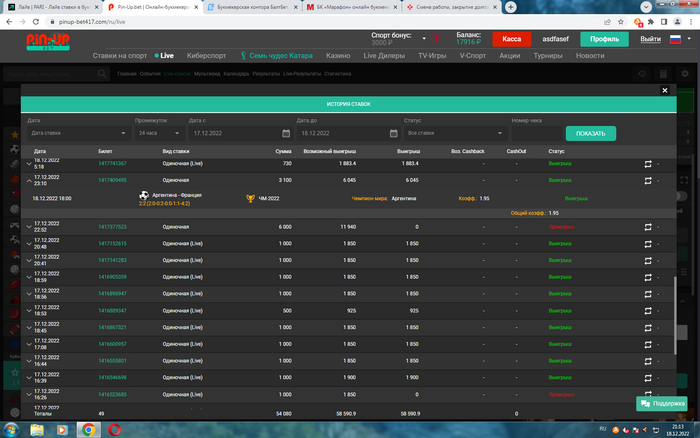Open the calendar icon for 'Дата с'
The width and height of the screenshot is (700, 438).
click(x=286, y=133)
